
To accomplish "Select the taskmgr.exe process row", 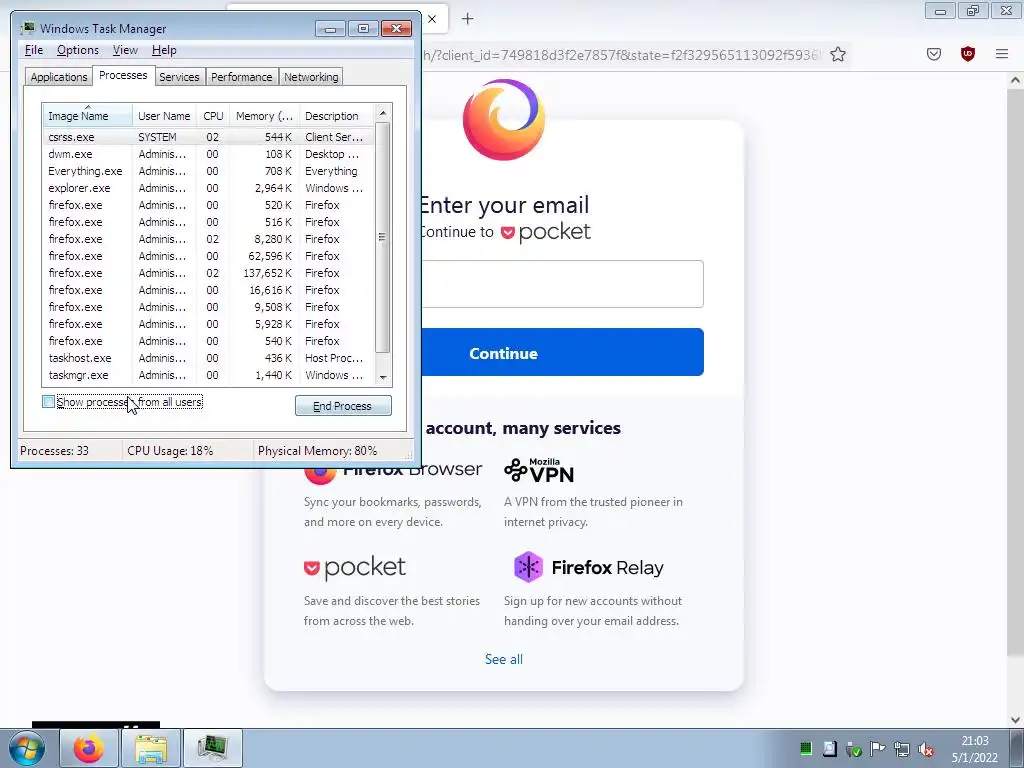I will tap(209, 375).
